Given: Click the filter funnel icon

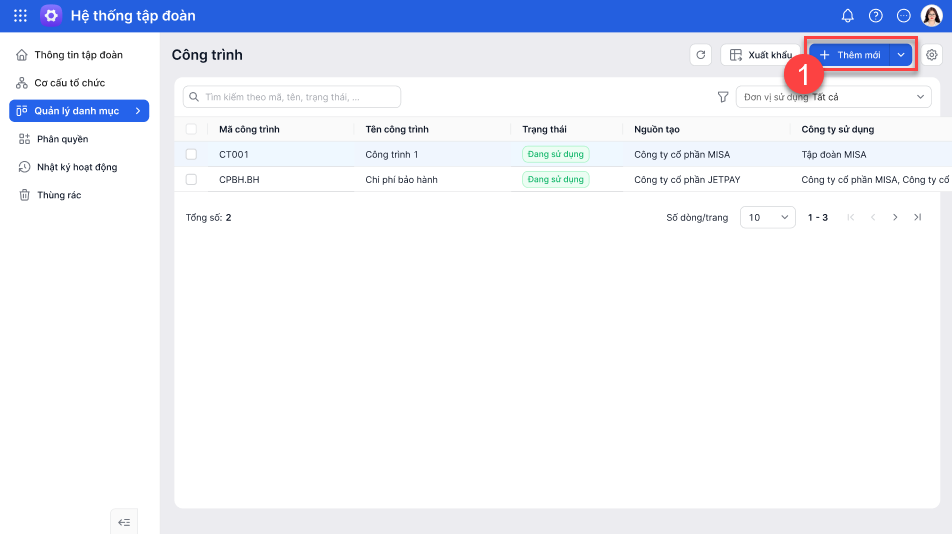Looking at the screenshot, I should coord(723,97).
